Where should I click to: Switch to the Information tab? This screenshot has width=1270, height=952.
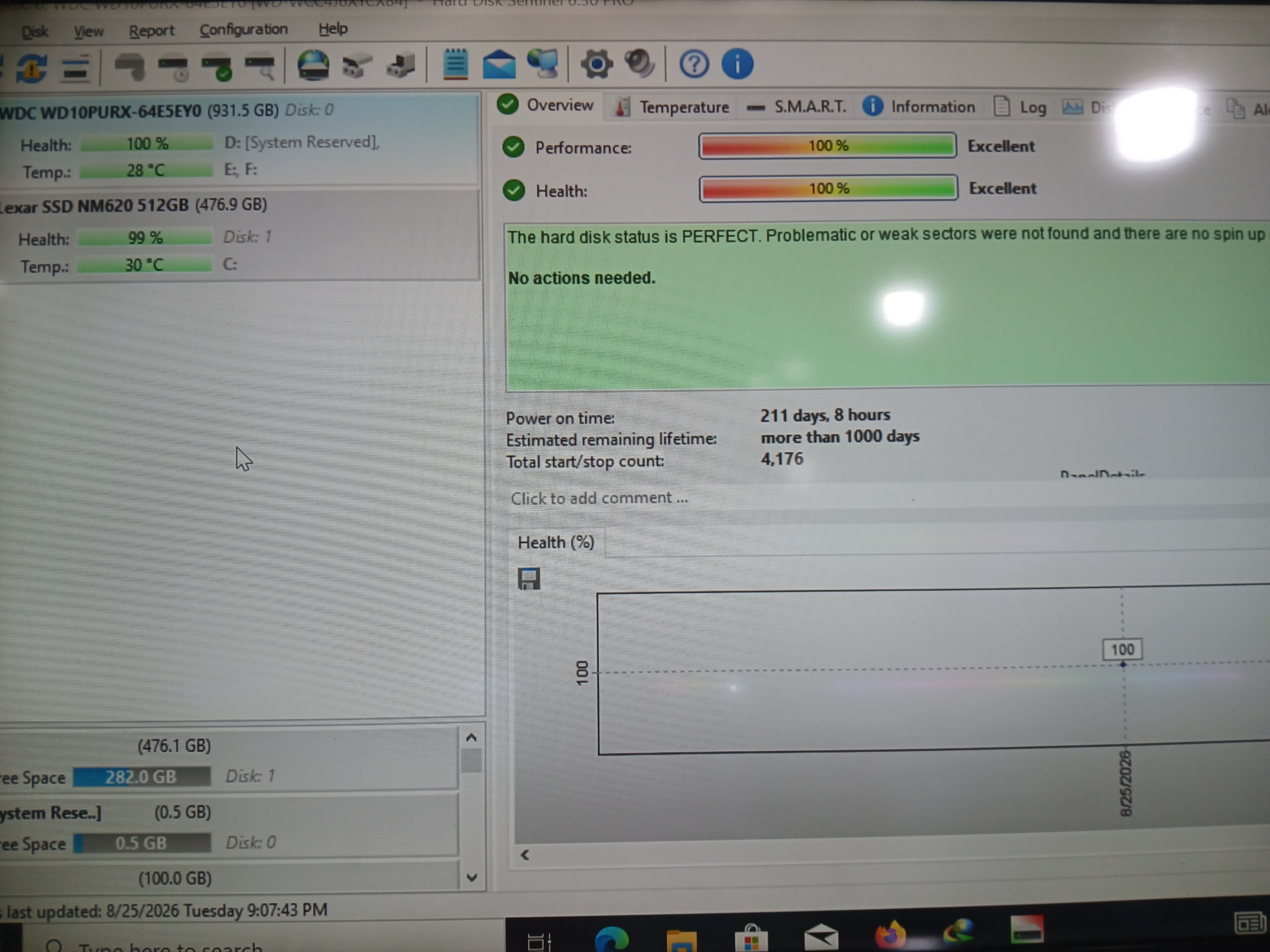coord(919,106)
